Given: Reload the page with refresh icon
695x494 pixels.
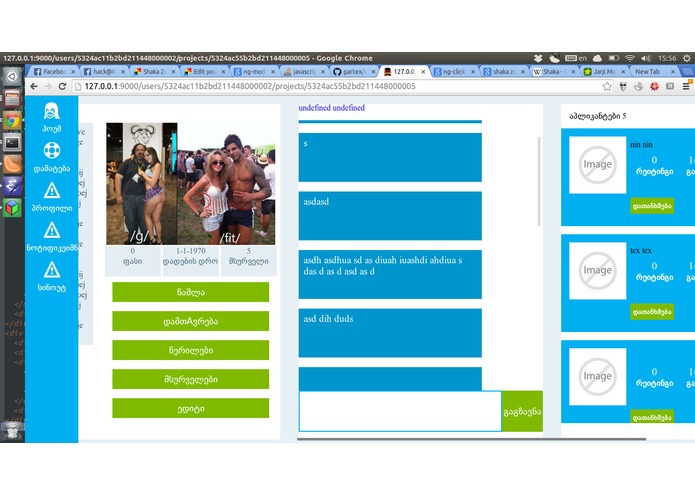Looking at the screenshot, I should [x=62, y=86].
